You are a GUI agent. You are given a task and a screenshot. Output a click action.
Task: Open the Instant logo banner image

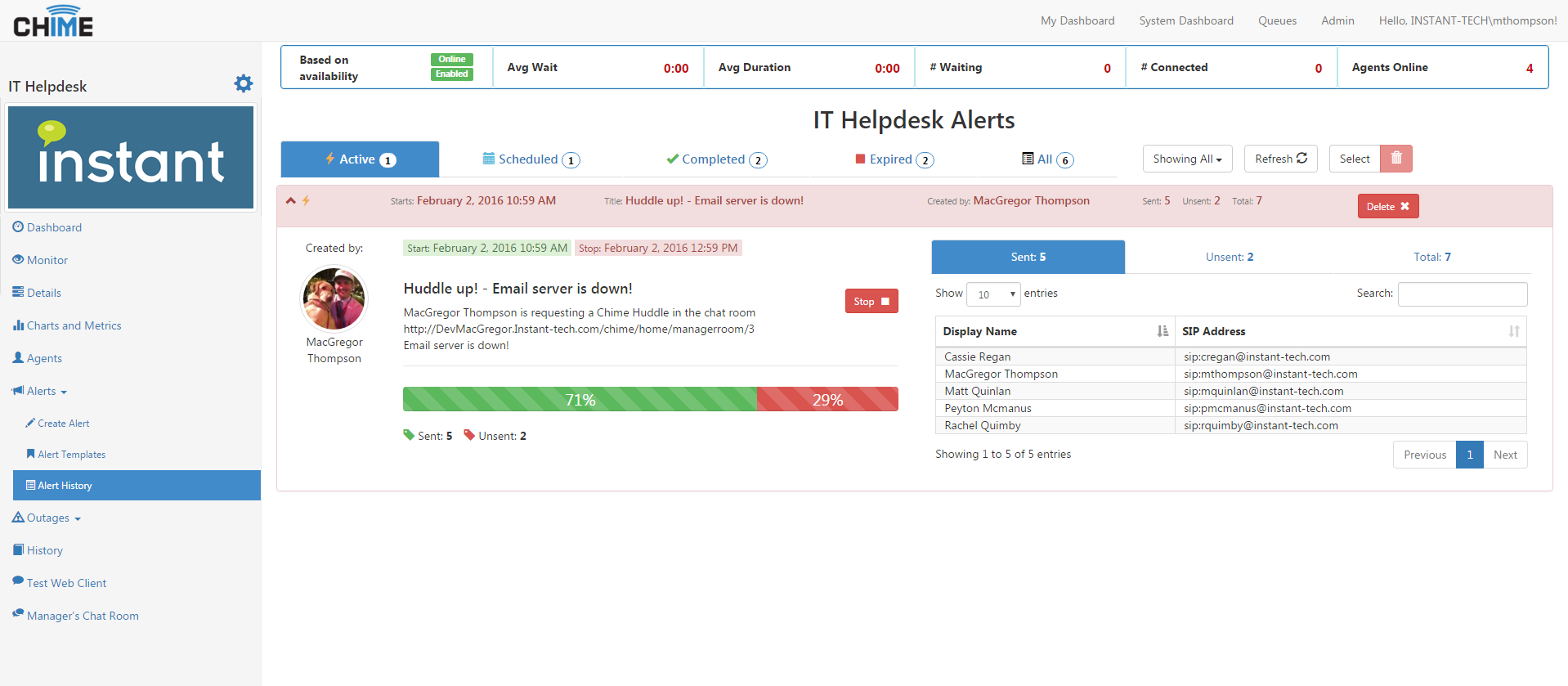tap(131, 158)
